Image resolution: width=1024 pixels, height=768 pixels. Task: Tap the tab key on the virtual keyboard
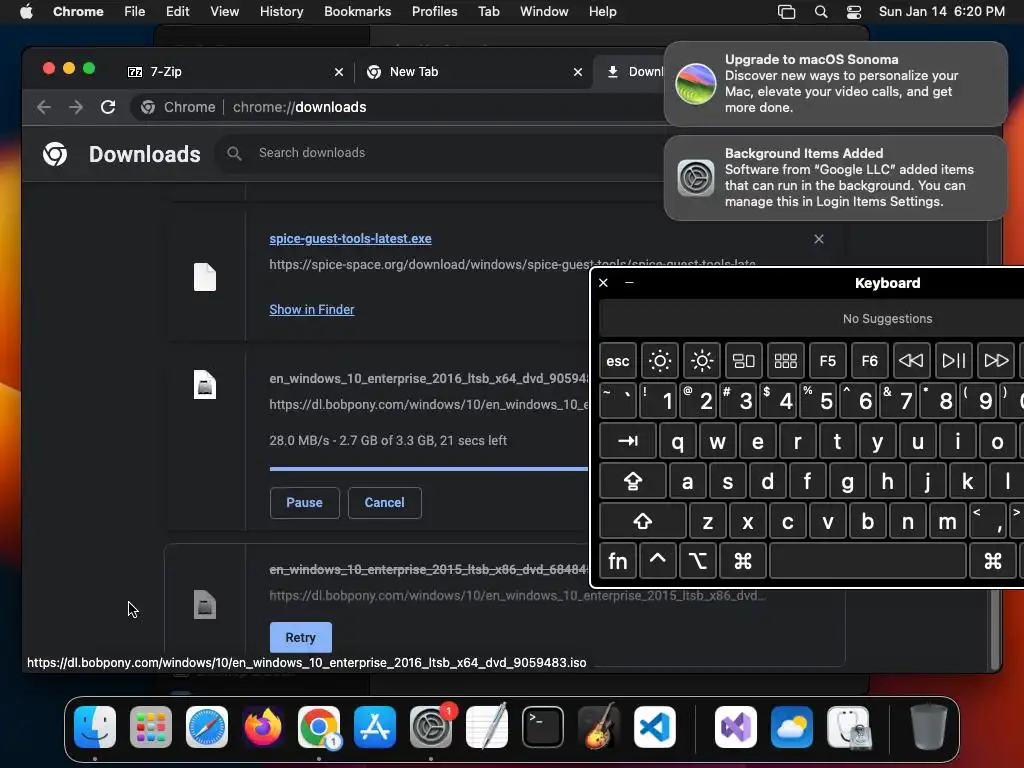[x=628, y=441]
